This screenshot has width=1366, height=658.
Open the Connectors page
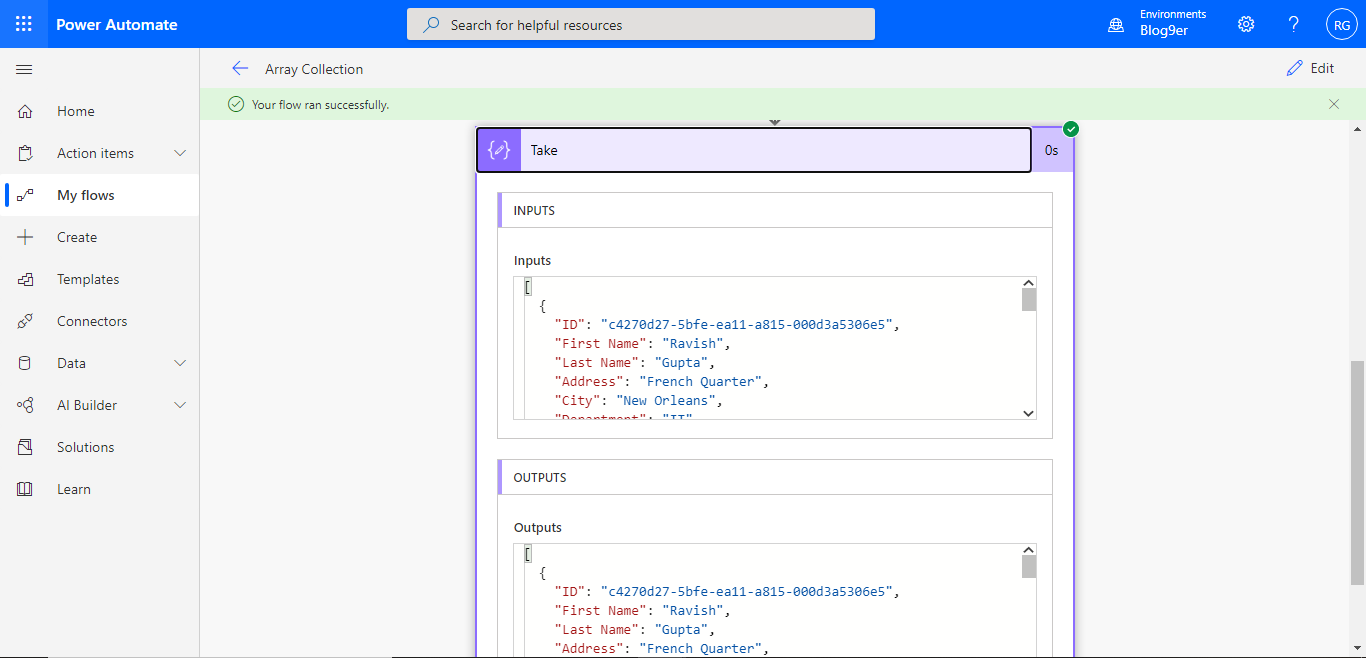coord(92,320)
